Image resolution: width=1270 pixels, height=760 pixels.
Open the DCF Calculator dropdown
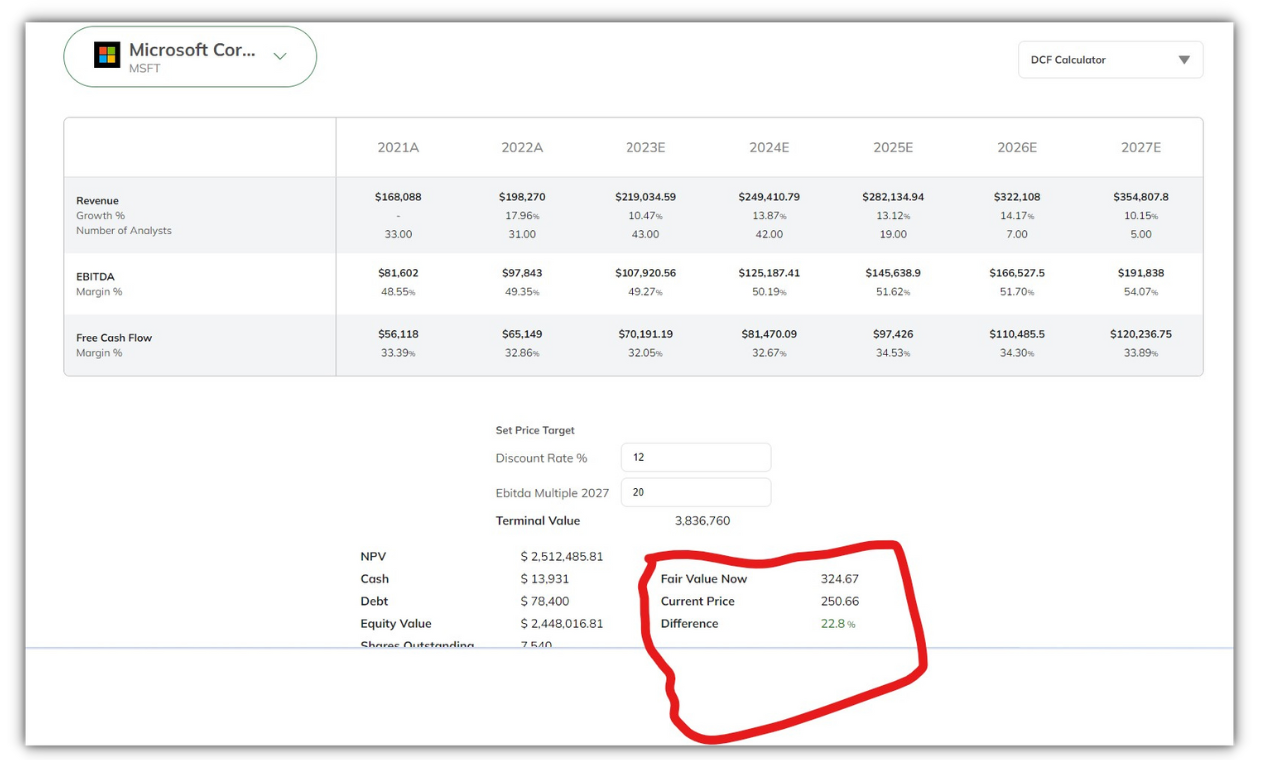[1110, 60]
